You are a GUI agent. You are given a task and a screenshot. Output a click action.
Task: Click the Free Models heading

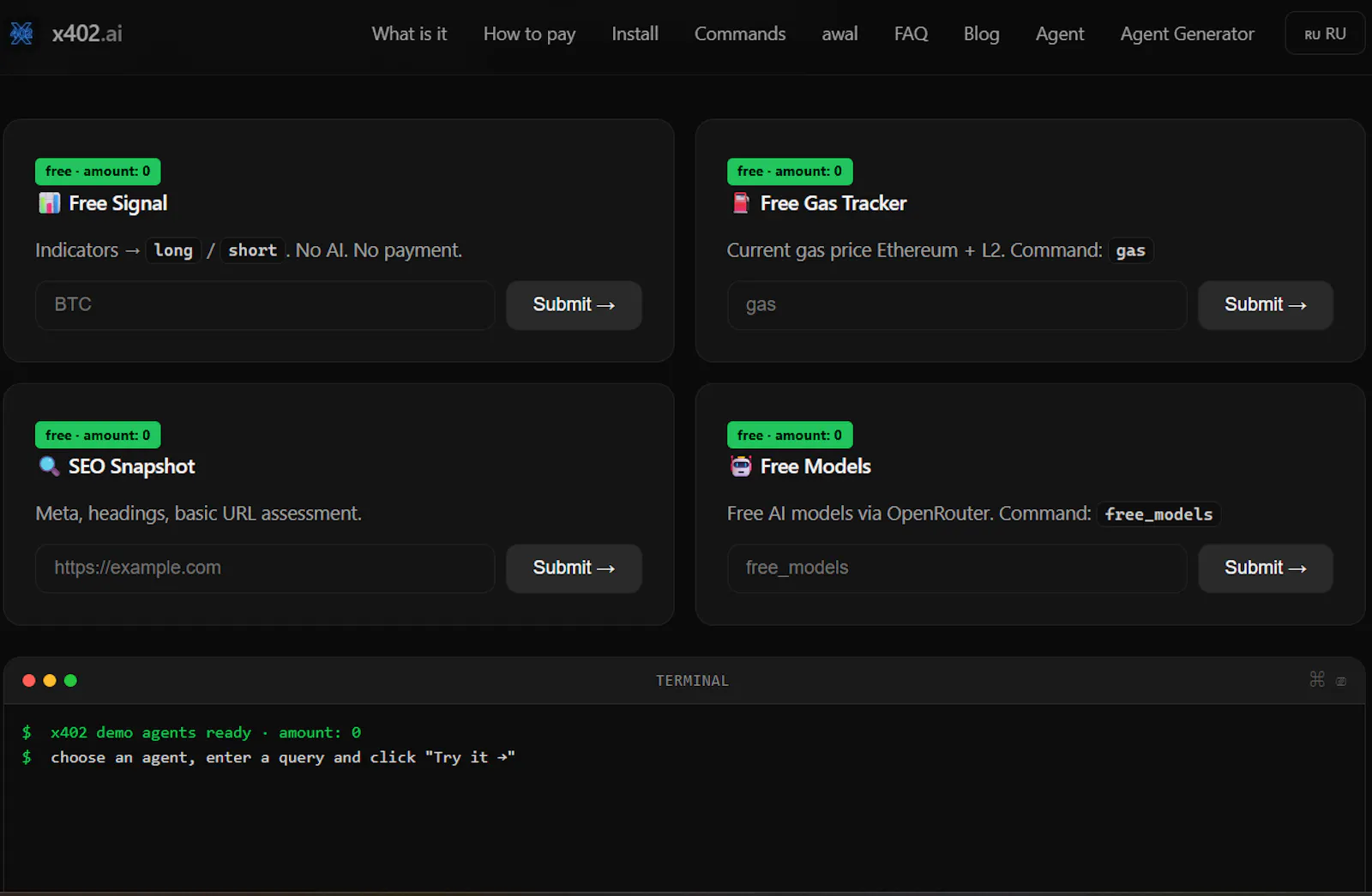pos(815,466)
